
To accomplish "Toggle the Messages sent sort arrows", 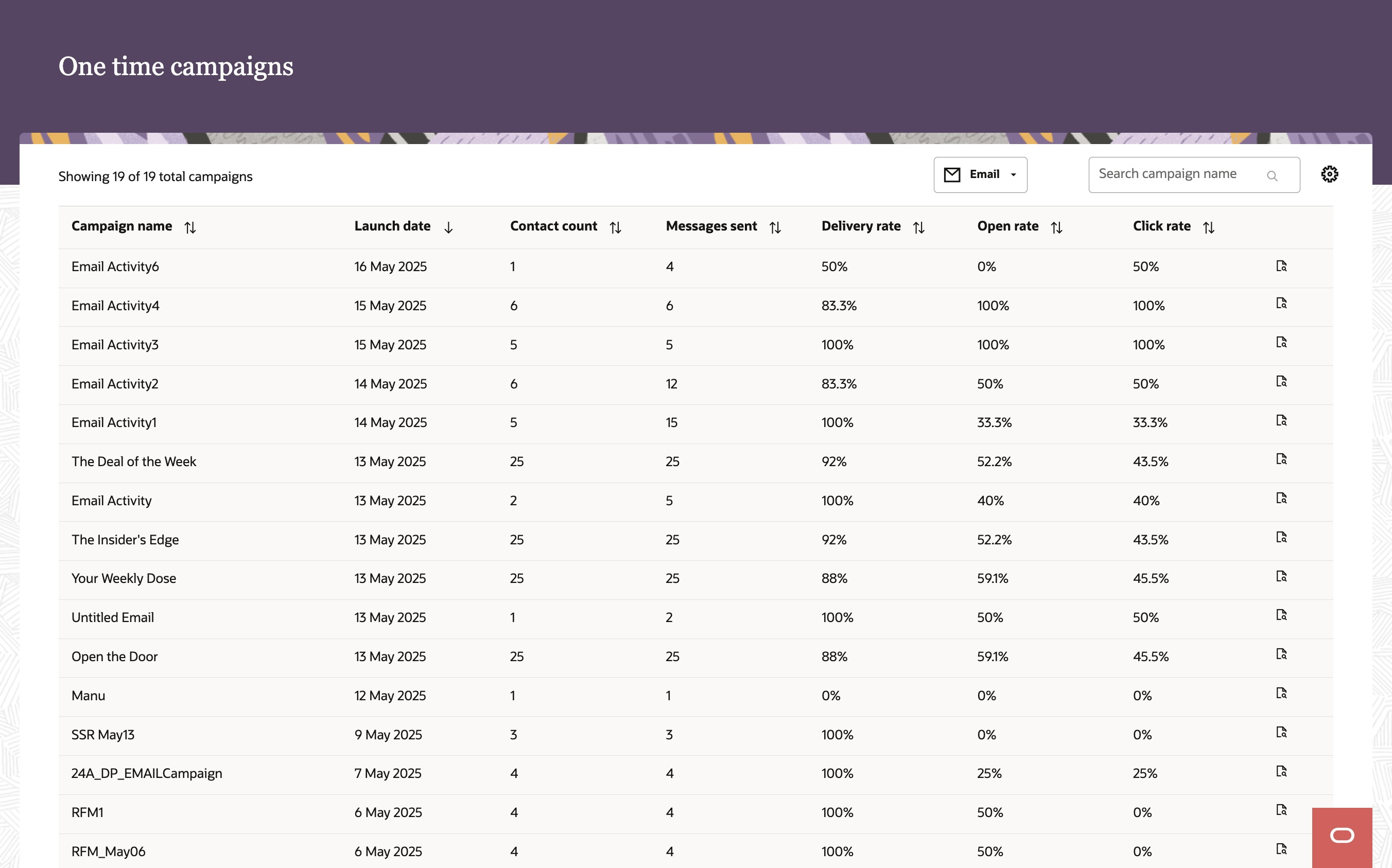I will point(776,227).
